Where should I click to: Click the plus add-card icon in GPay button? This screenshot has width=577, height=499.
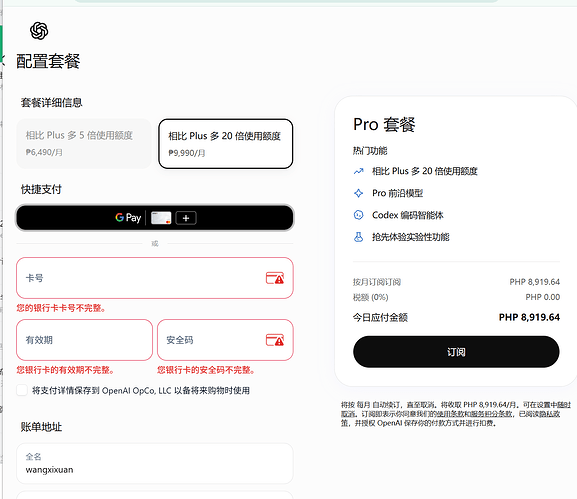(186, 218)
